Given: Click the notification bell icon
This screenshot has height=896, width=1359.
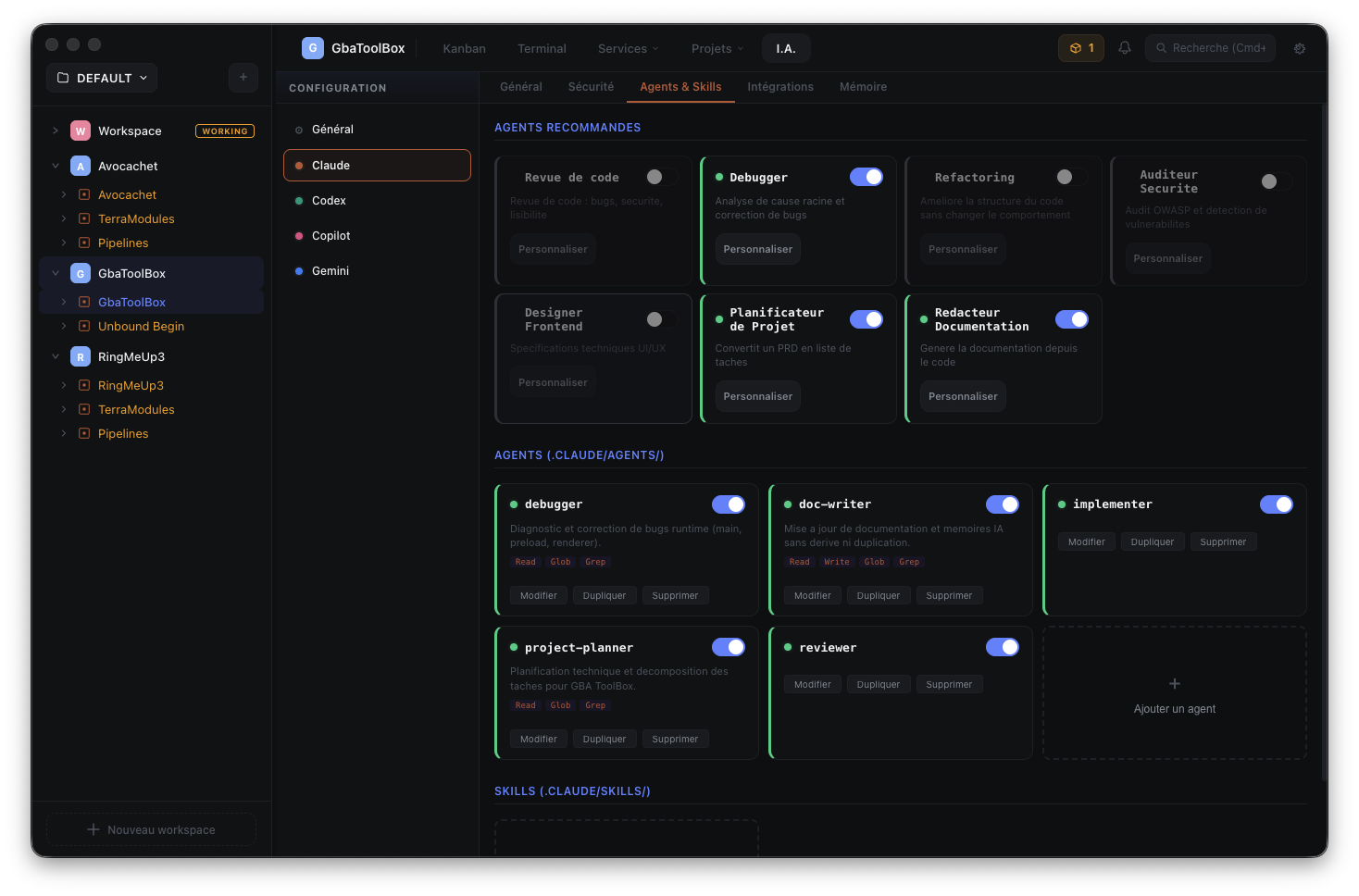Looking at the screenshot, I should click(1125, 48).
